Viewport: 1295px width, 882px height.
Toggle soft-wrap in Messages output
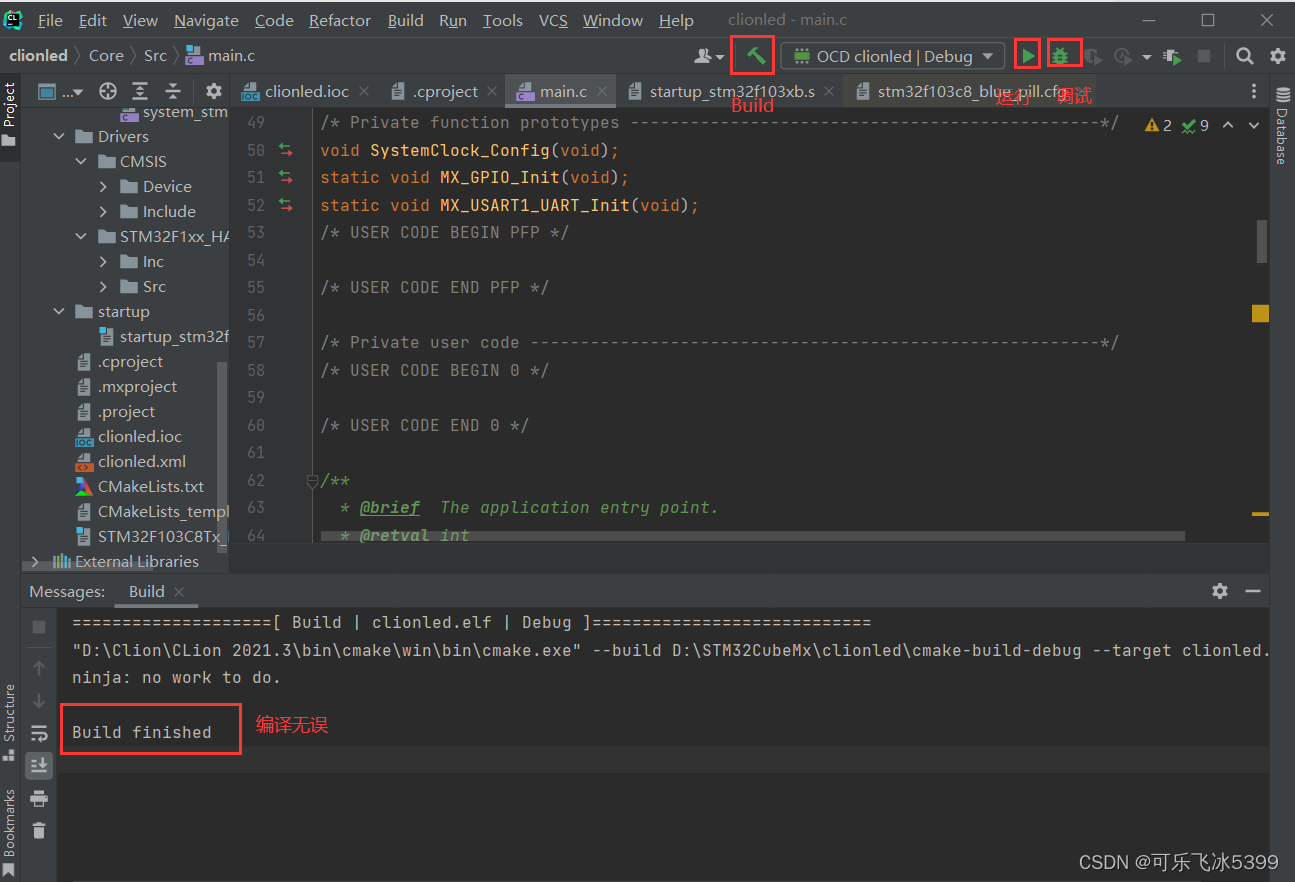click(x=39, y=733)
